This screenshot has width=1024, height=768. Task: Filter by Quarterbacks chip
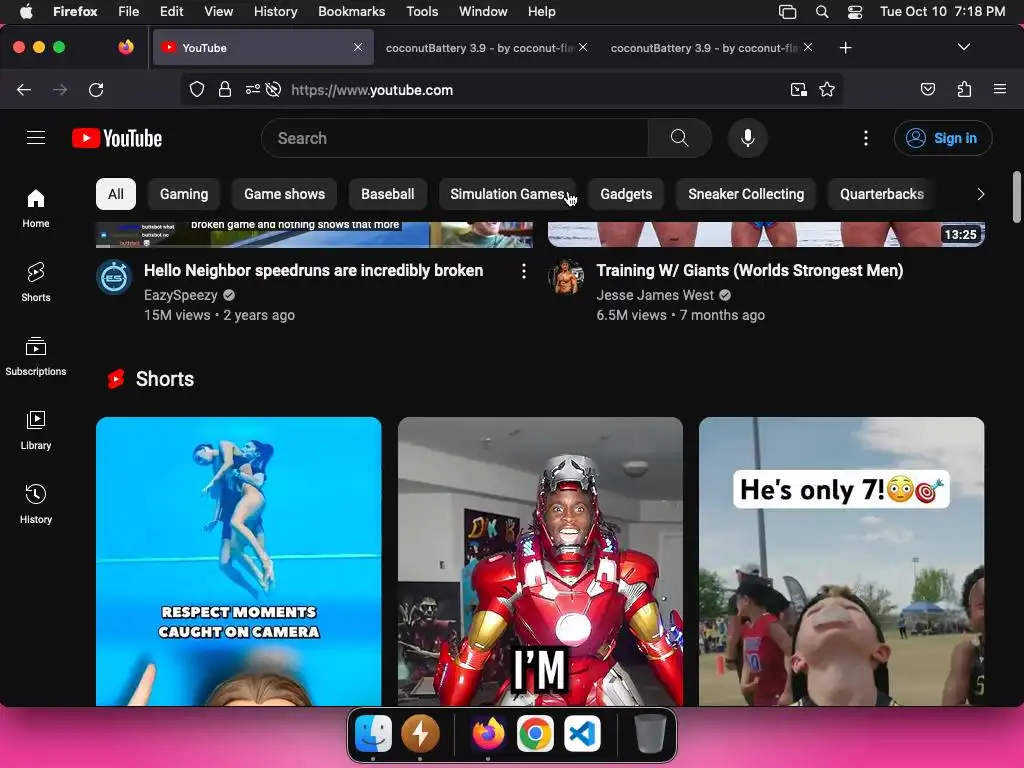(x=882, y=194)
